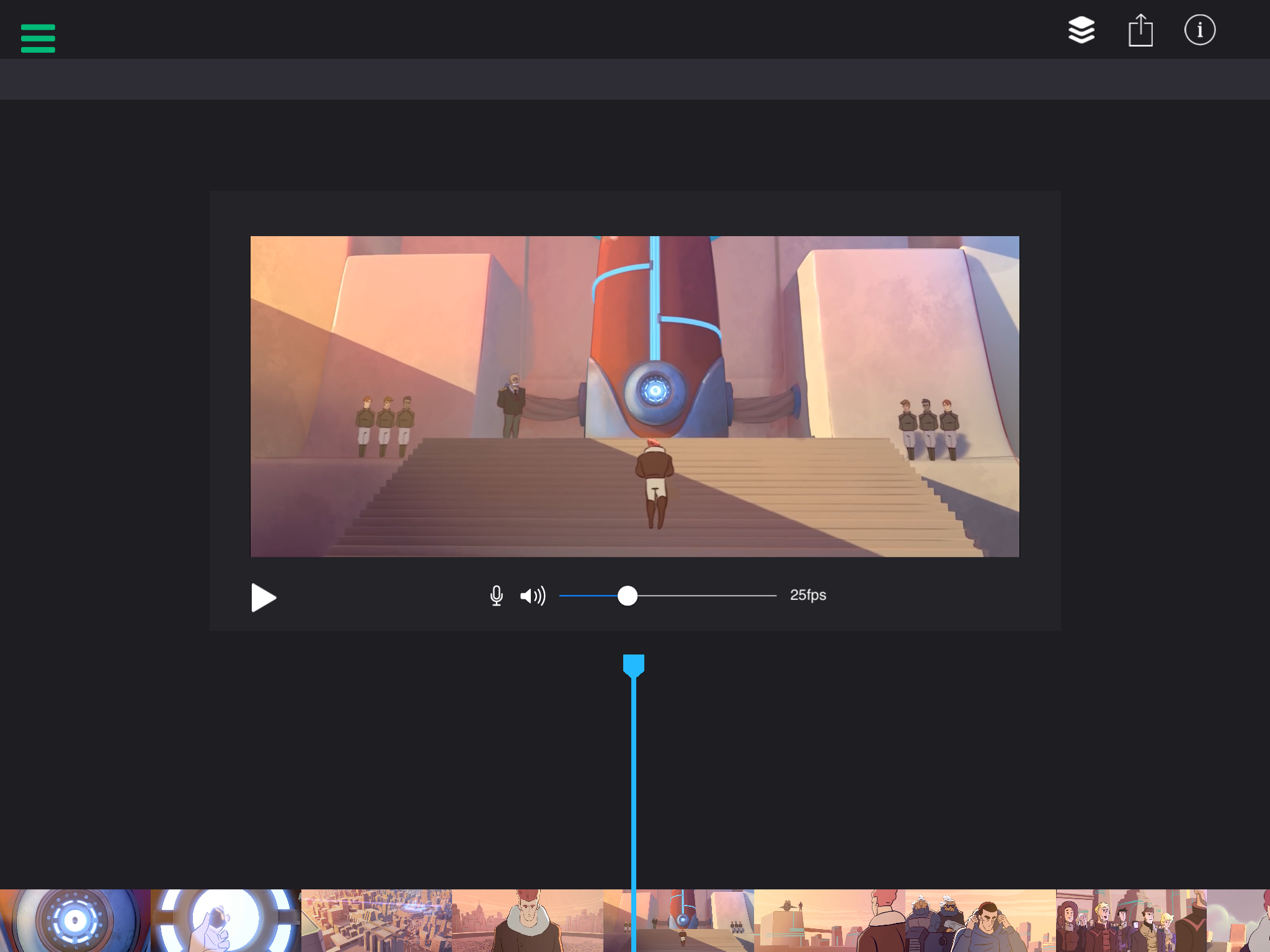Open the green hamburger menu
This screenshot has height=952, width=1270.
[38, 38]
